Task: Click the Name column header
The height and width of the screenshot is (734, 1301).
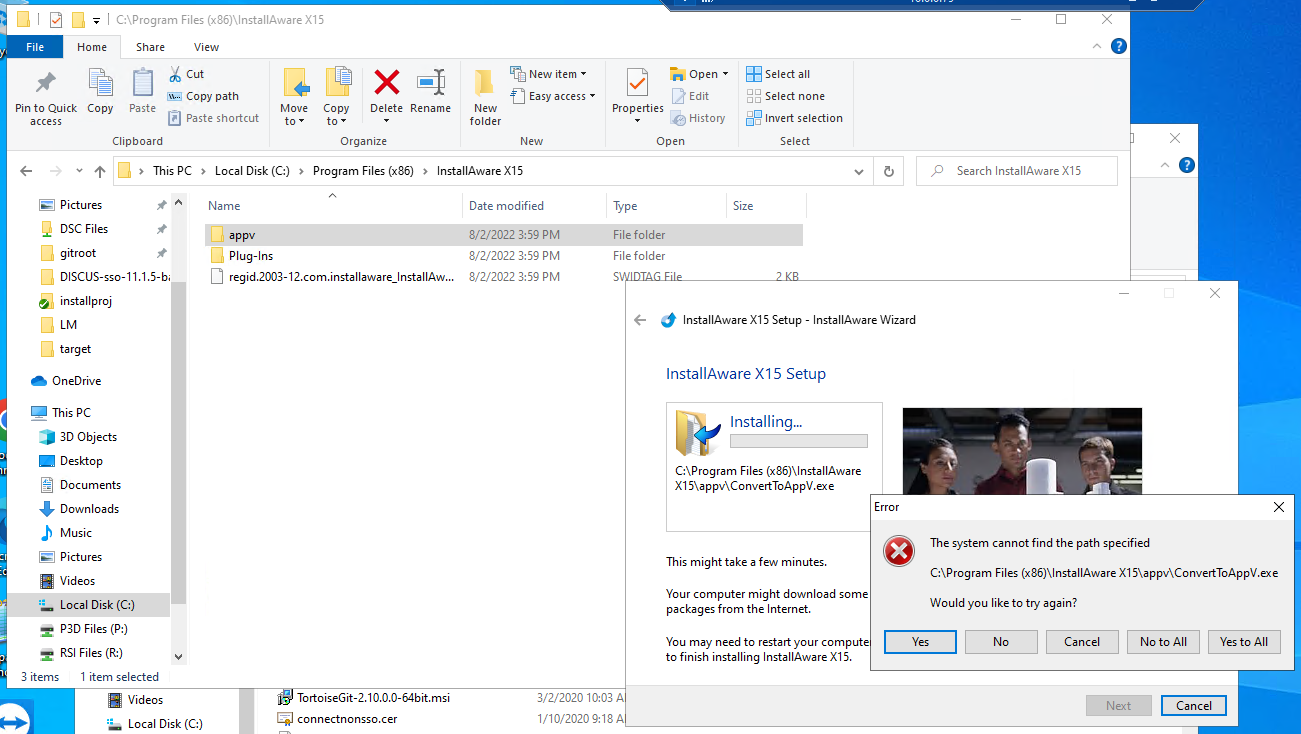Action: click(334, 206)
